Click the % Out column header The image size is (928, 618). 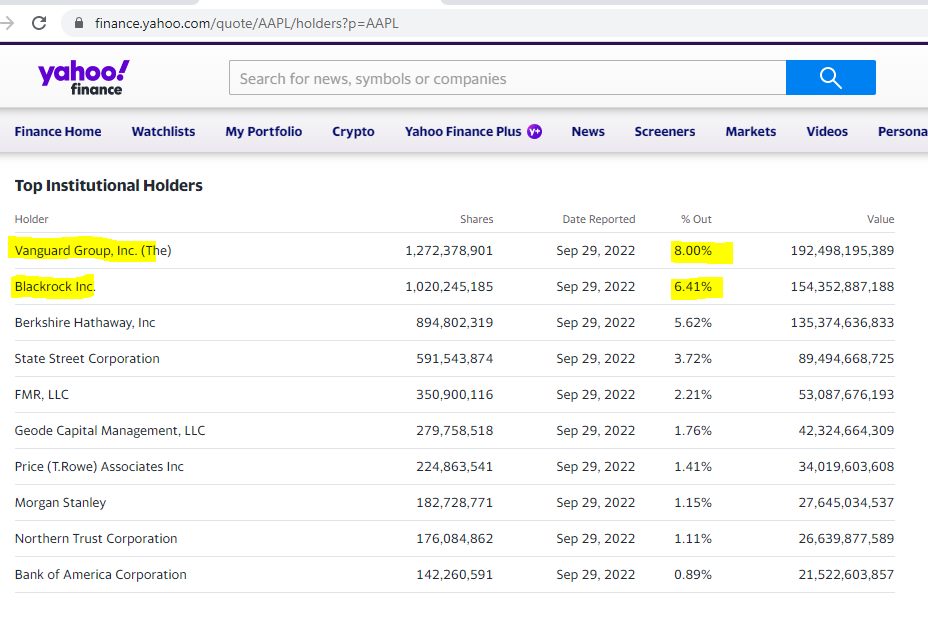point(696,219)
